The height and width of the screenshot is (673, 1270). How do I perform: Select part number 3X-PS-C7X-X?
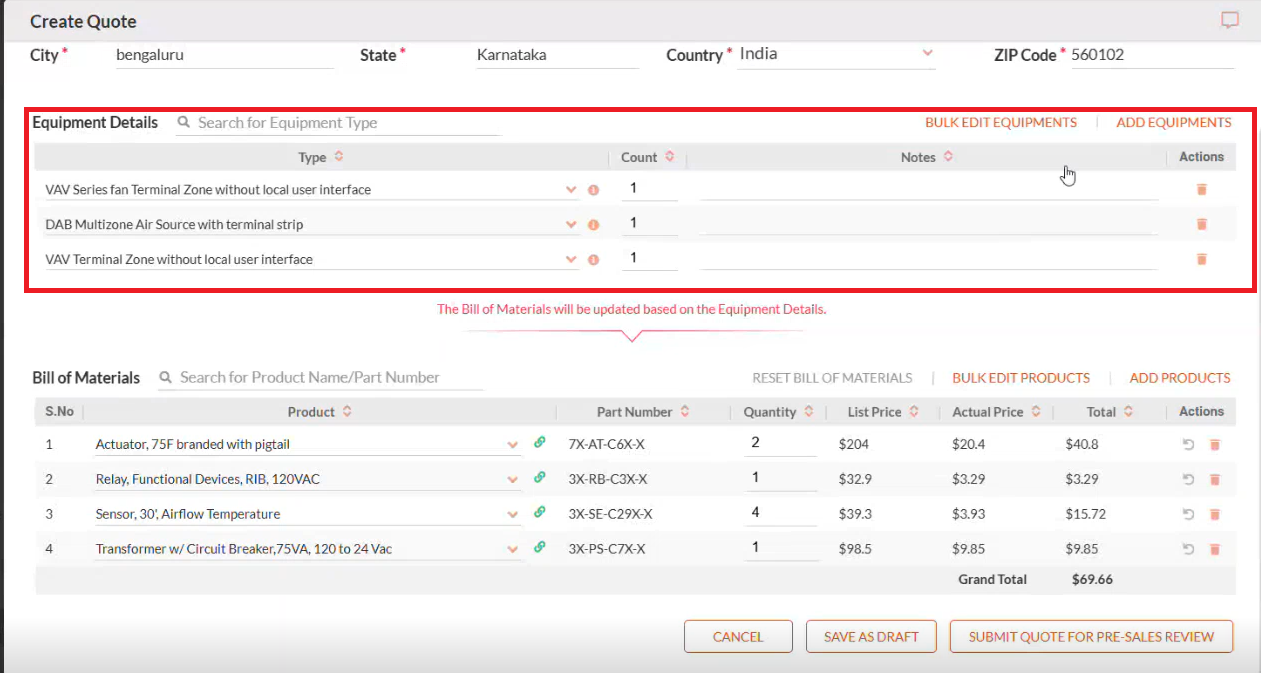607,549
